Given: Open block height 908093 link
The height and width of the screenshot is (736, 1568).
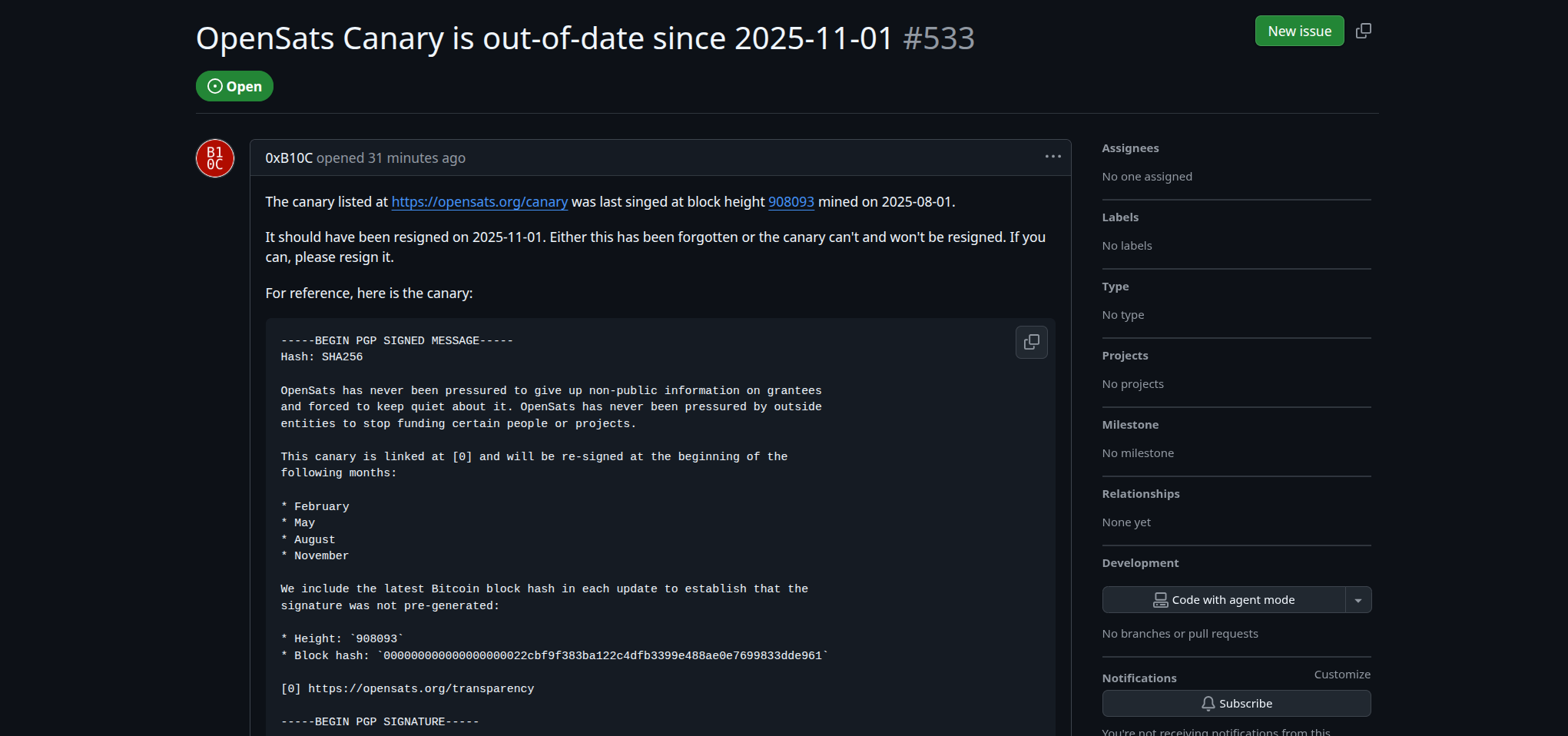Looking at the screenshot, I should tap(791, 202).
